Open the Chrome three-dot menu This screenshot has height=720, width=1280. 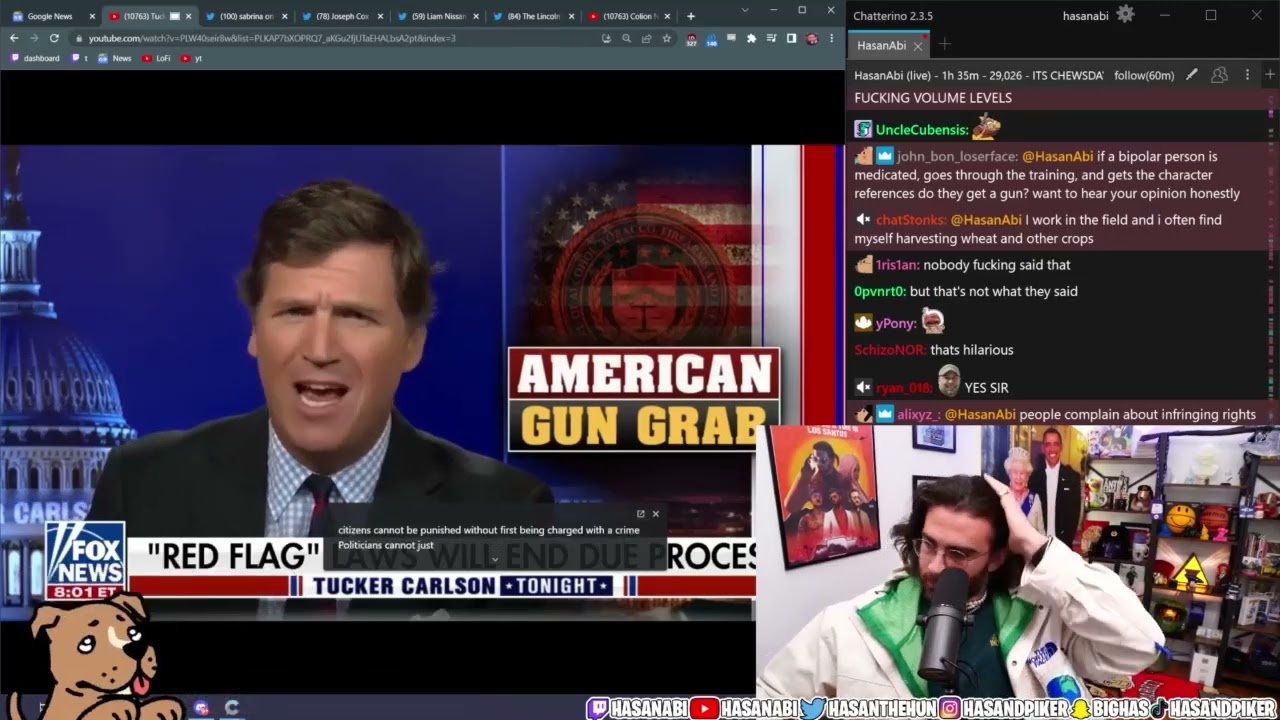[831, 38]
